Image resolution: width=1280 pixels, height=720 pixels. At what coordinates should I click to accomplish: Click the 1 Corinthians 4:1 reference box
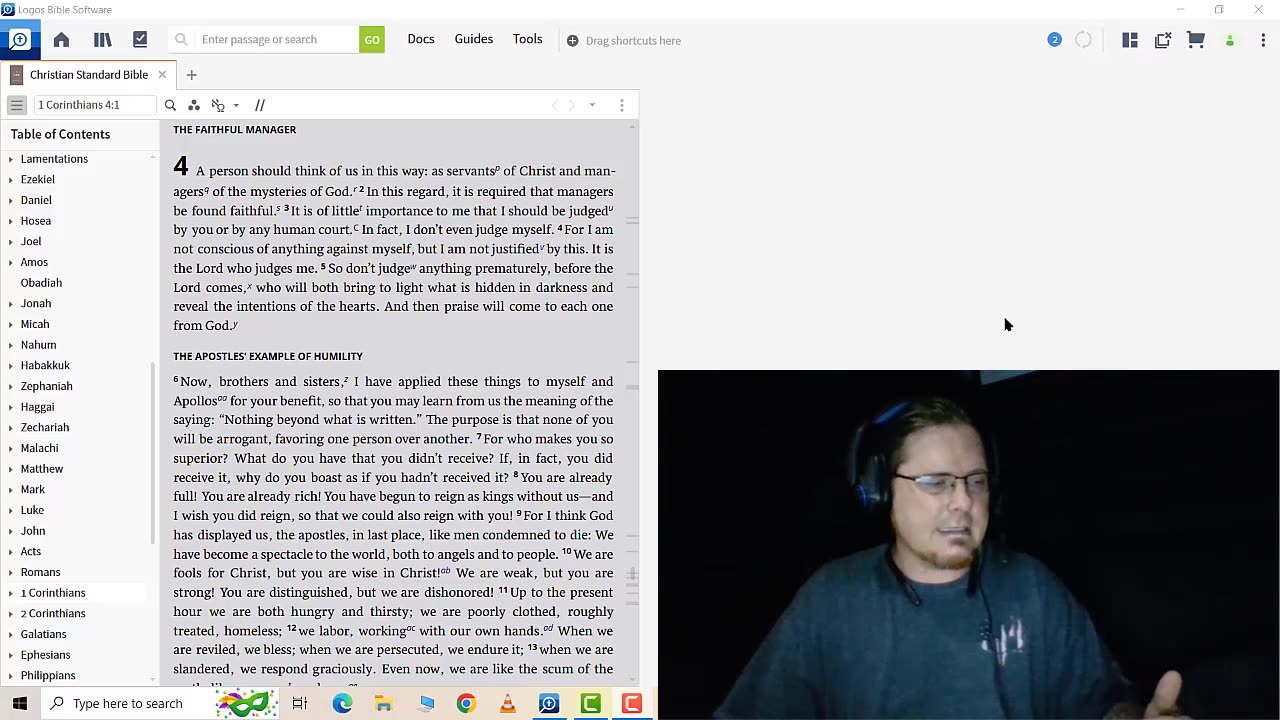point(95,105)
